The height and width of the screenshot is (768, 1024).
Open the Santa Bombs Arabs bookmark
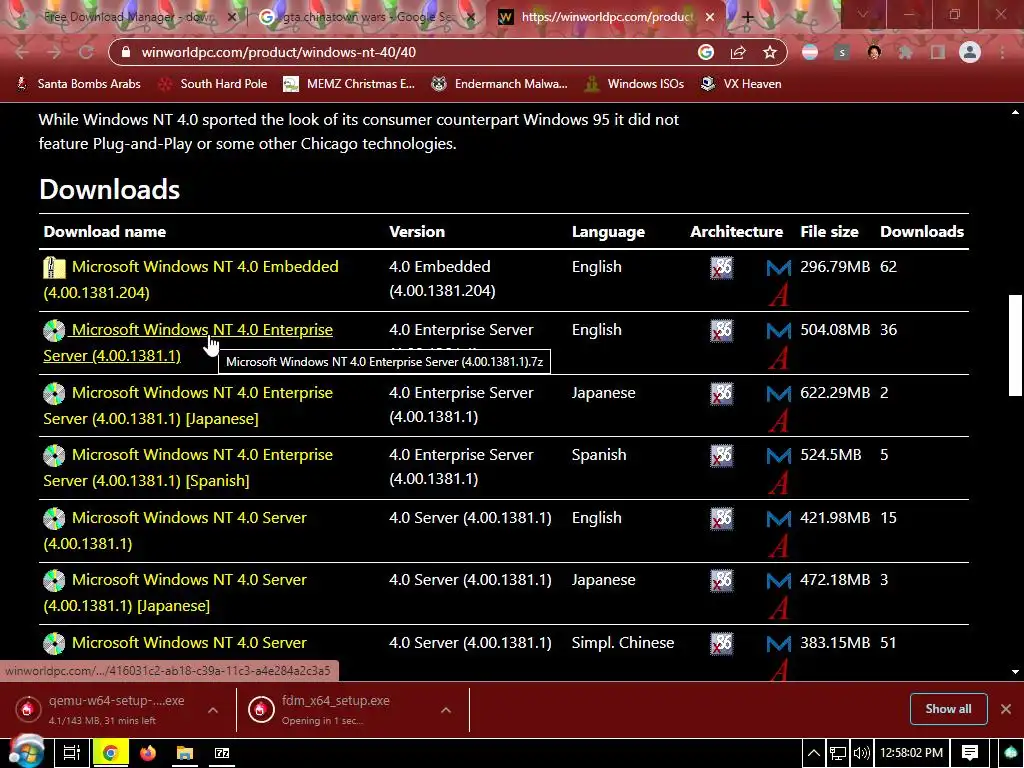click(x=78, y=84)
